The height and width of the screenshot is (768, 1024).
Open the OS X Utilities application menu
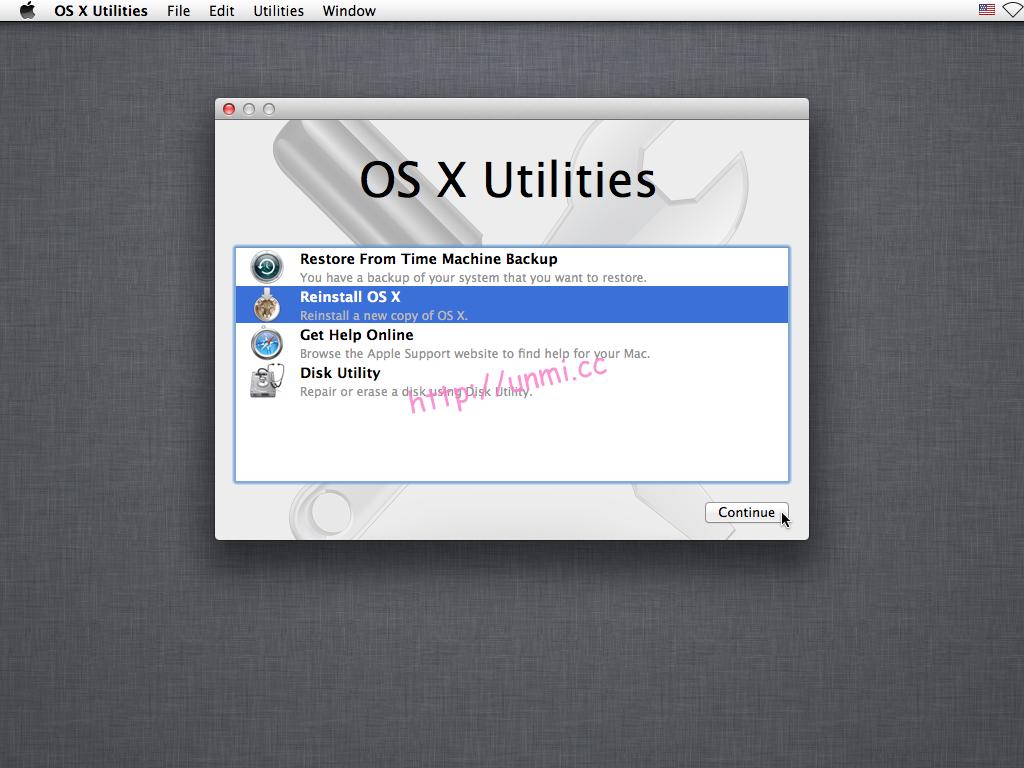[100, 11]
